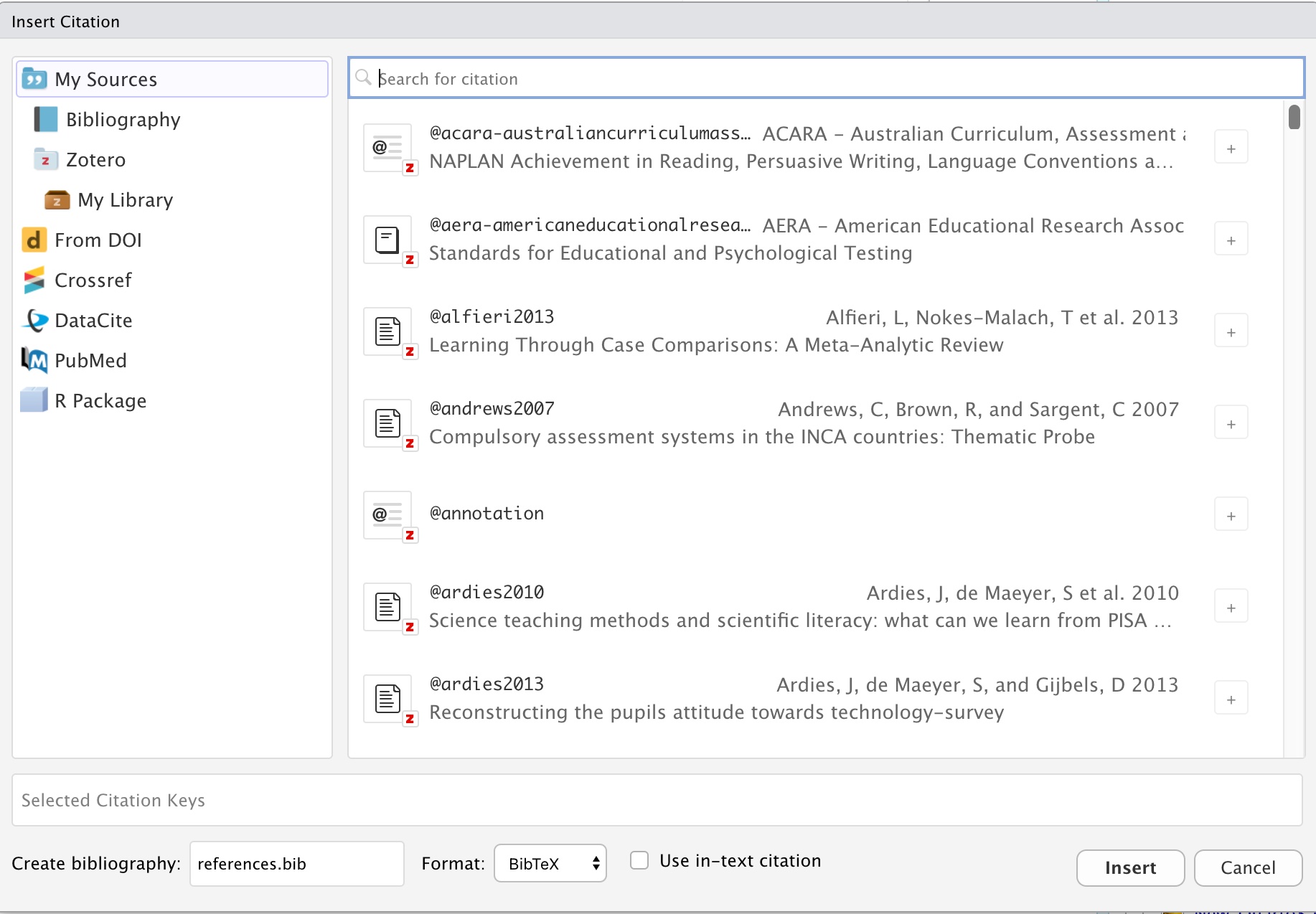Open the My Library collection
Image resolution: width=1316 pixels, height=914 pixels.
coord(126,199)
